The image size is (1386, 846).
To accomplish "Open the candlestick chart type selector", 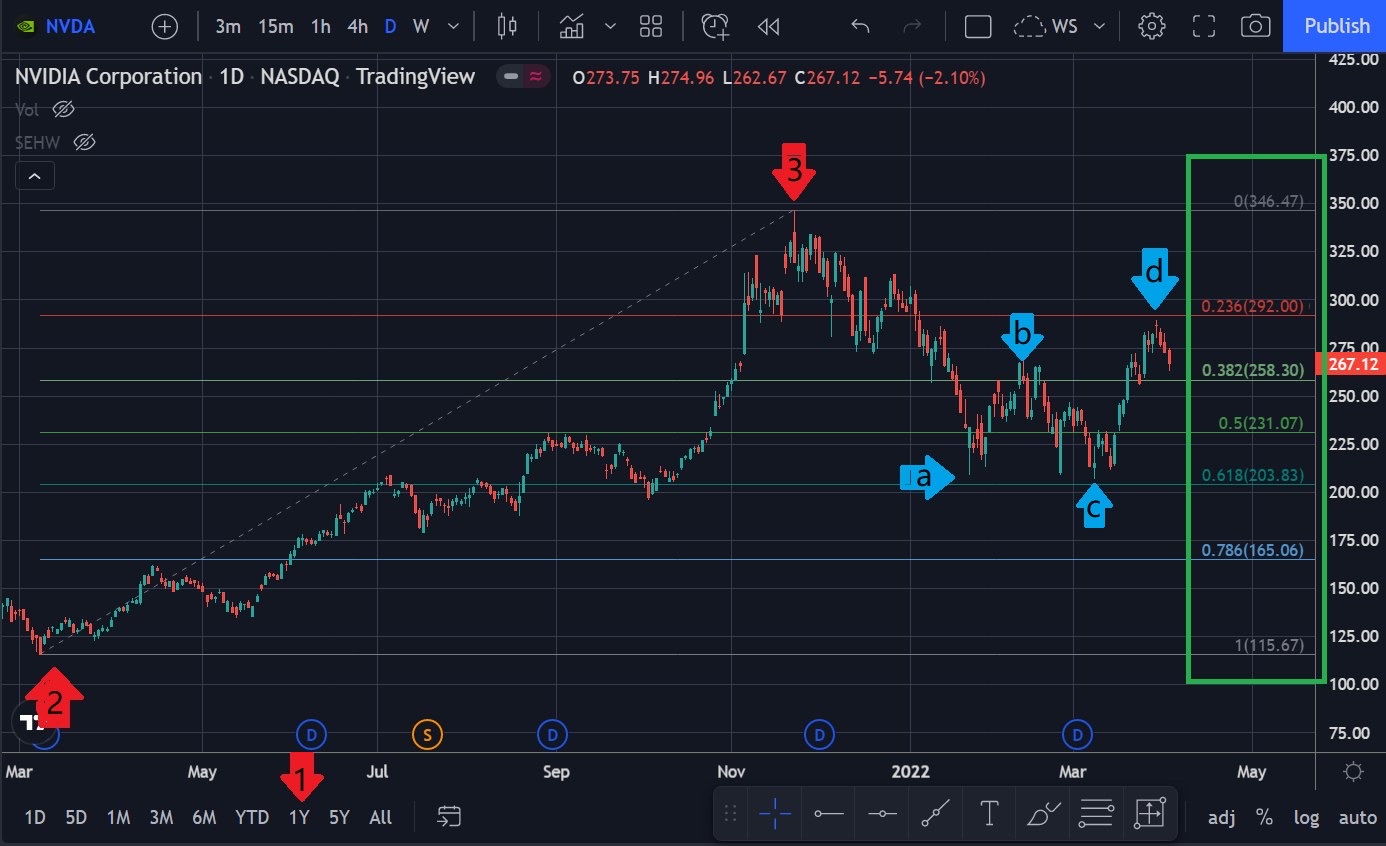I will pos(507,27).
